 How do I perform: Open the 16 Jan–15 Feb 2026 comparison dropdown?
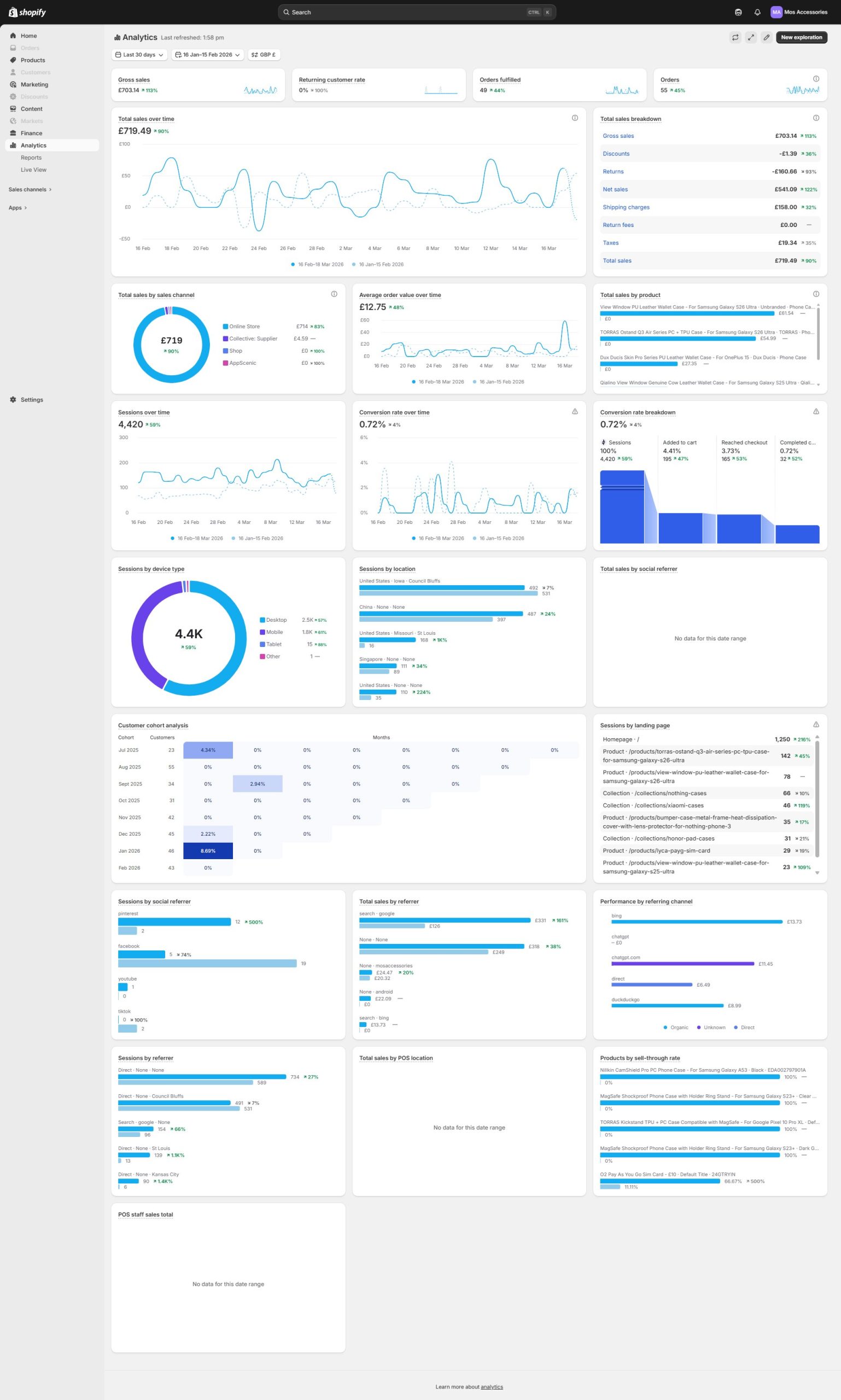[207, 55]
